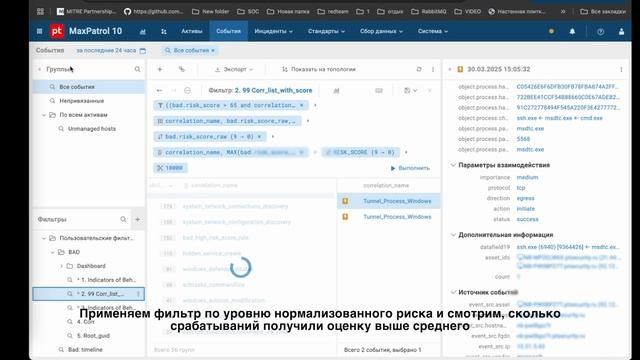Screen dimensions: 640x360
Task: Click the link icon beside toolbar plus
Action: click(182, 69)
